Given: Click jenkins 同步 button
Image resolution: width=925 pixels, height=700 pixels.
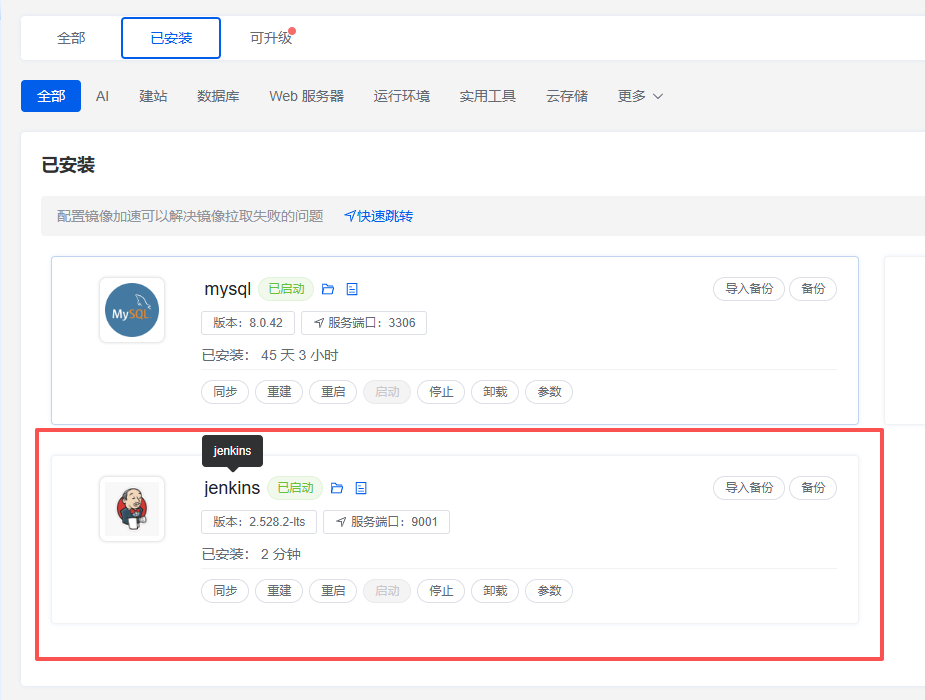Looking at the screenshot, I should (x=225, y=591).
